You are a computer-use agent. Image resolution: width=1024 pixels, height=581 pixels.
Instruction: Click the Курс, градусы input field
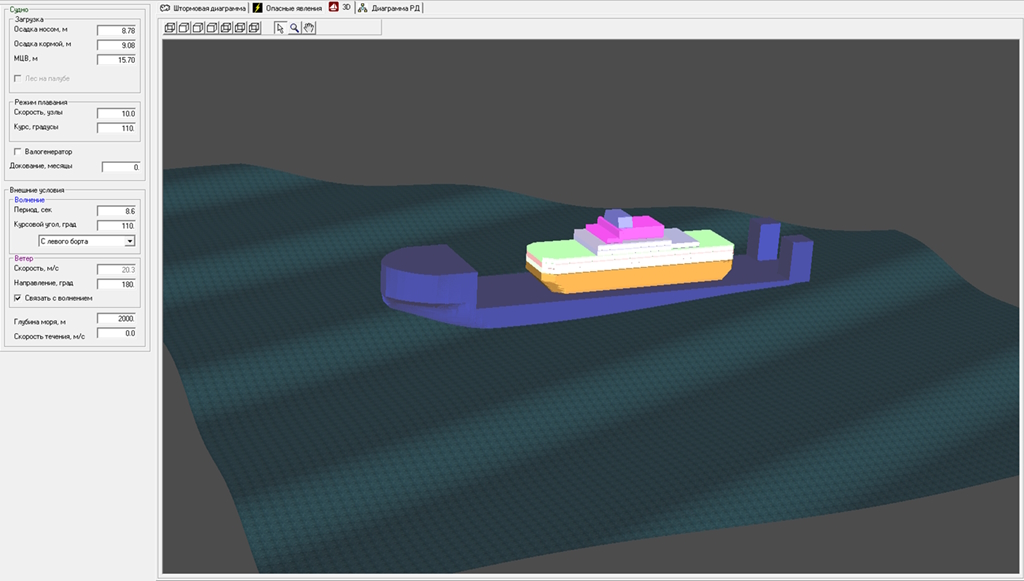pyautogui.click(x=116, y=128)
